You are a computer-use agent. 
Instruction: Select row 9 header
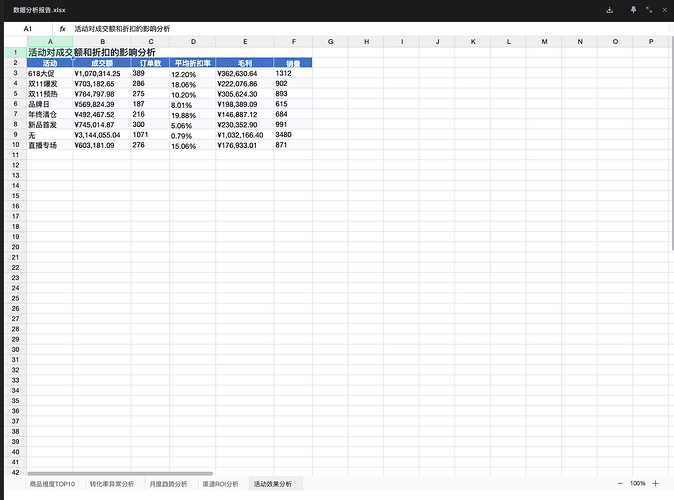click(x=15, y=135)
